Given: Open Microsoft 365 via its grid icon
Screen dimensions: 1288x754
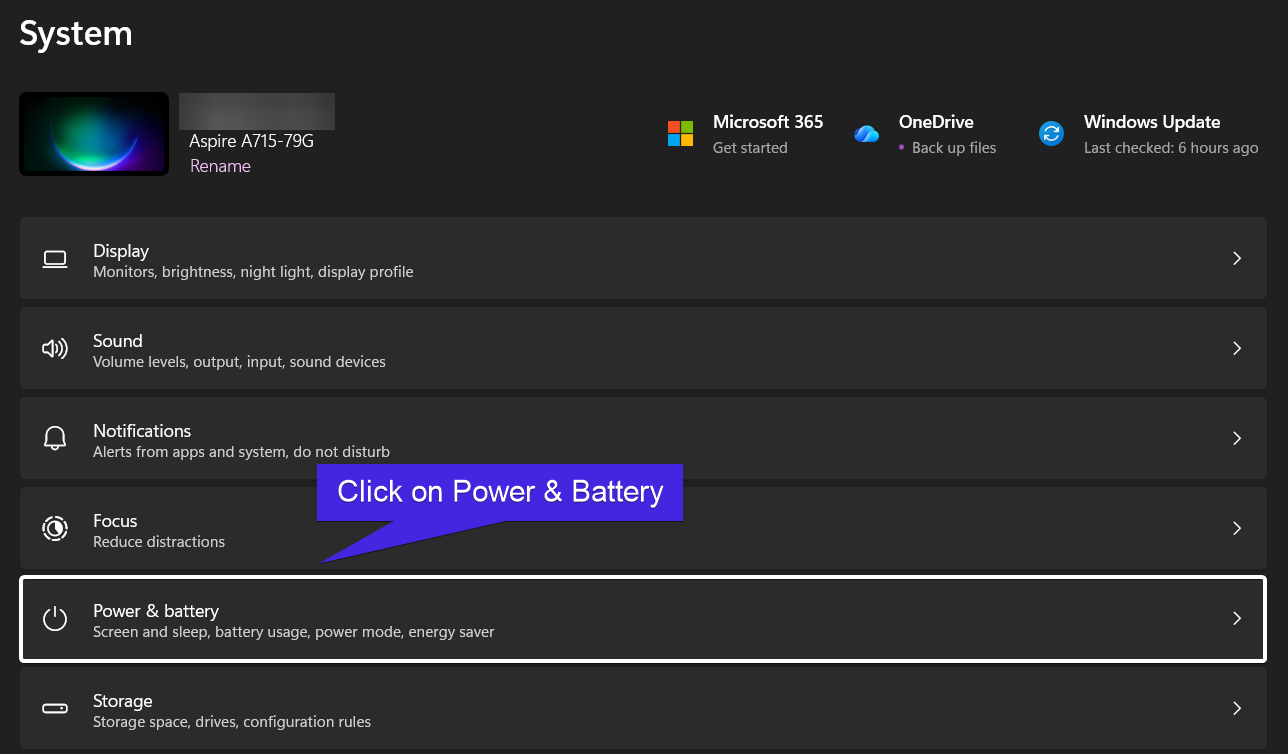Looking at the screenshot, I should (680, 131).
